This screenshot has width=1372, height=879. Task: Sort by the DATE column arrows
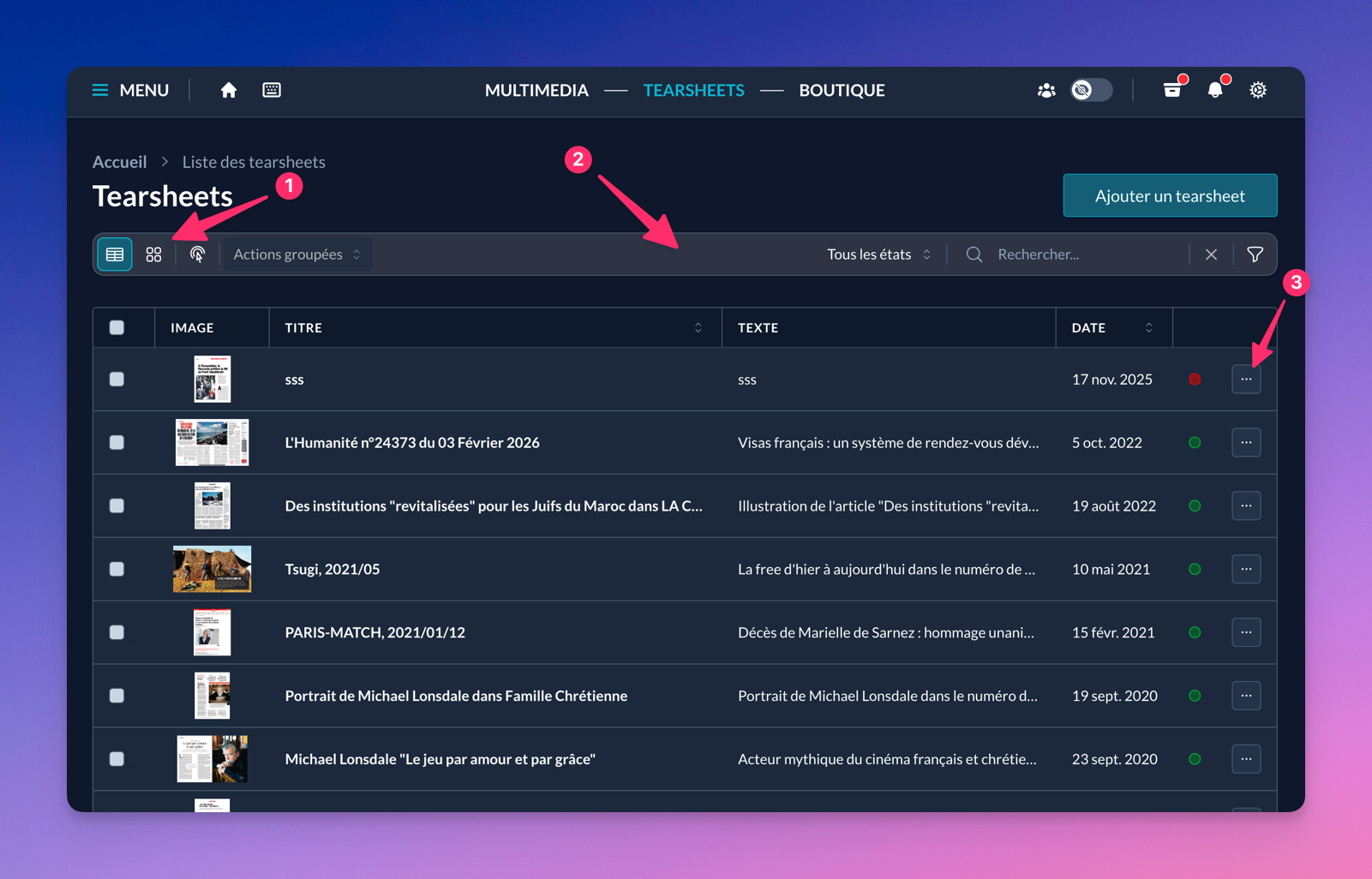1148,327
